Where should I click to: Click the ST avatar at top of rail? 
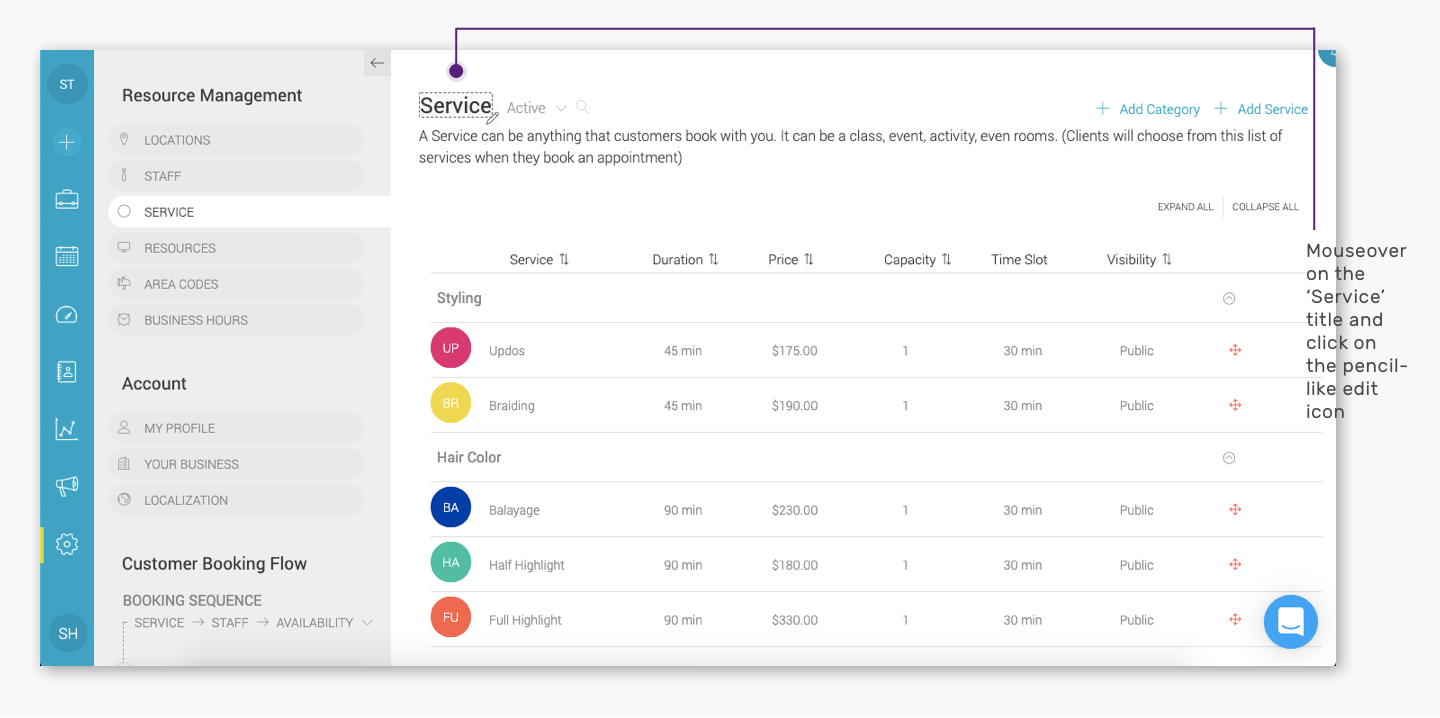click(67, 84)
